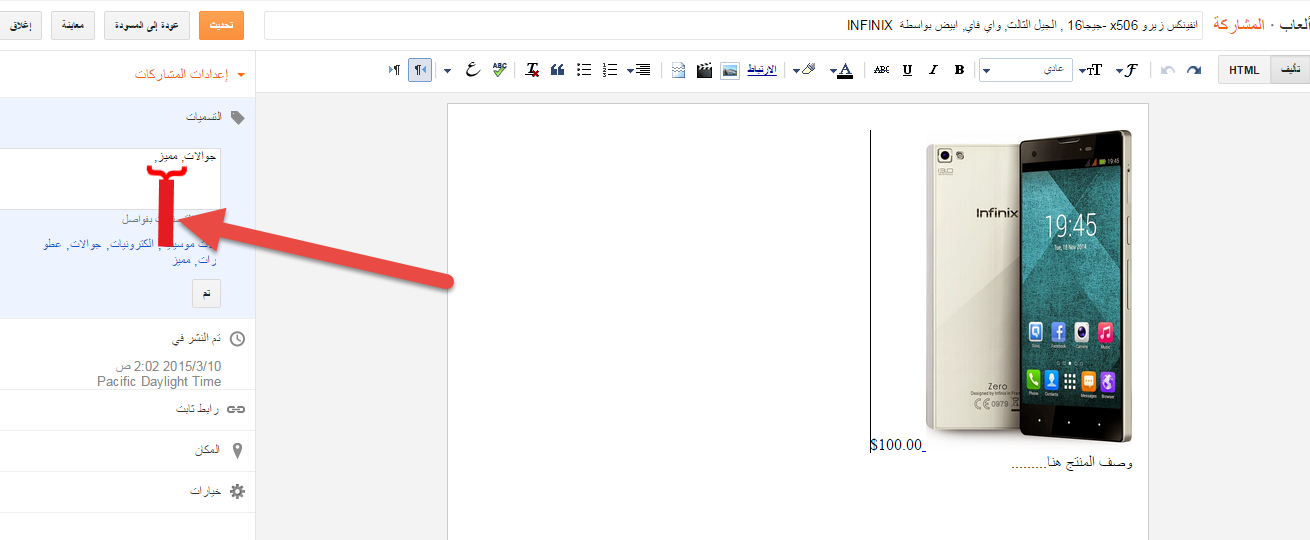Click the التسميات labels tag icon
The image size is (1310, 540).
[237, 117]
